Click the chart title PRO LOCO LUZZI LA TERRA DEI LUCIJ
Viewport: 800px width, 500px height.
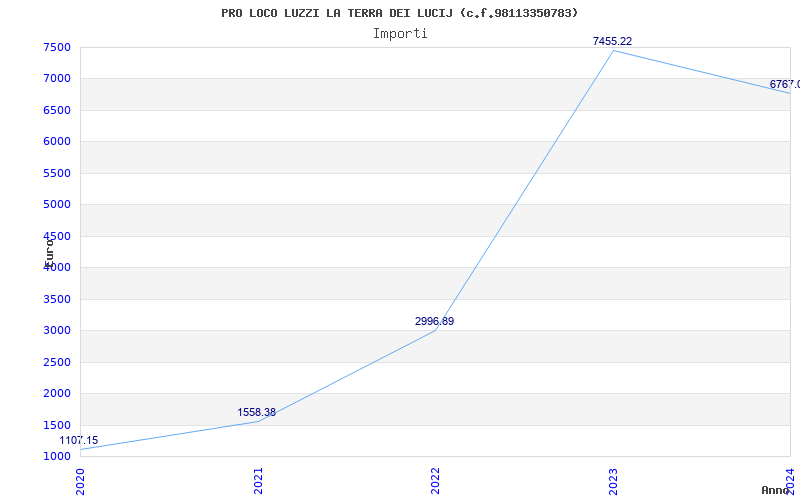click(400, 13)
